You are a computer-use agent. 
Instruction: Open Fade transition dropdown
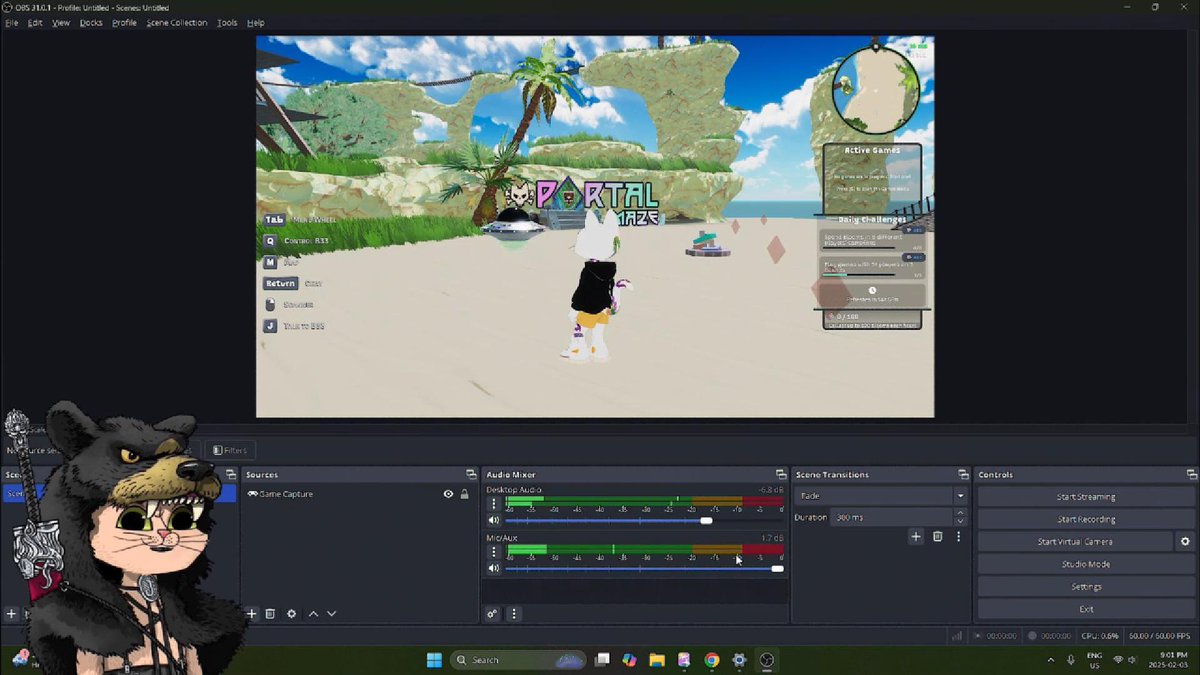pos(881,496)
